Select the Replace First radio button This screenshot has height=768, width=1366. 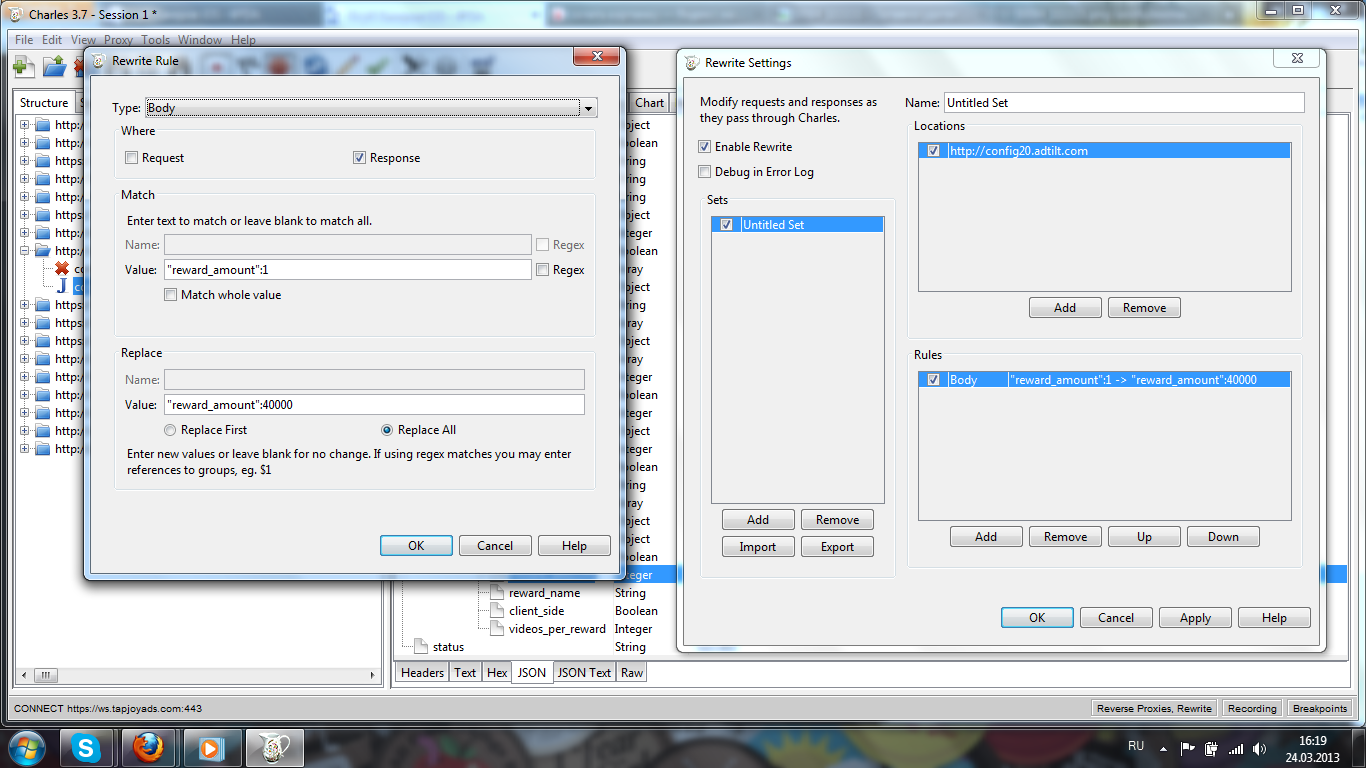pyautogui.click(x=171, y=430)
